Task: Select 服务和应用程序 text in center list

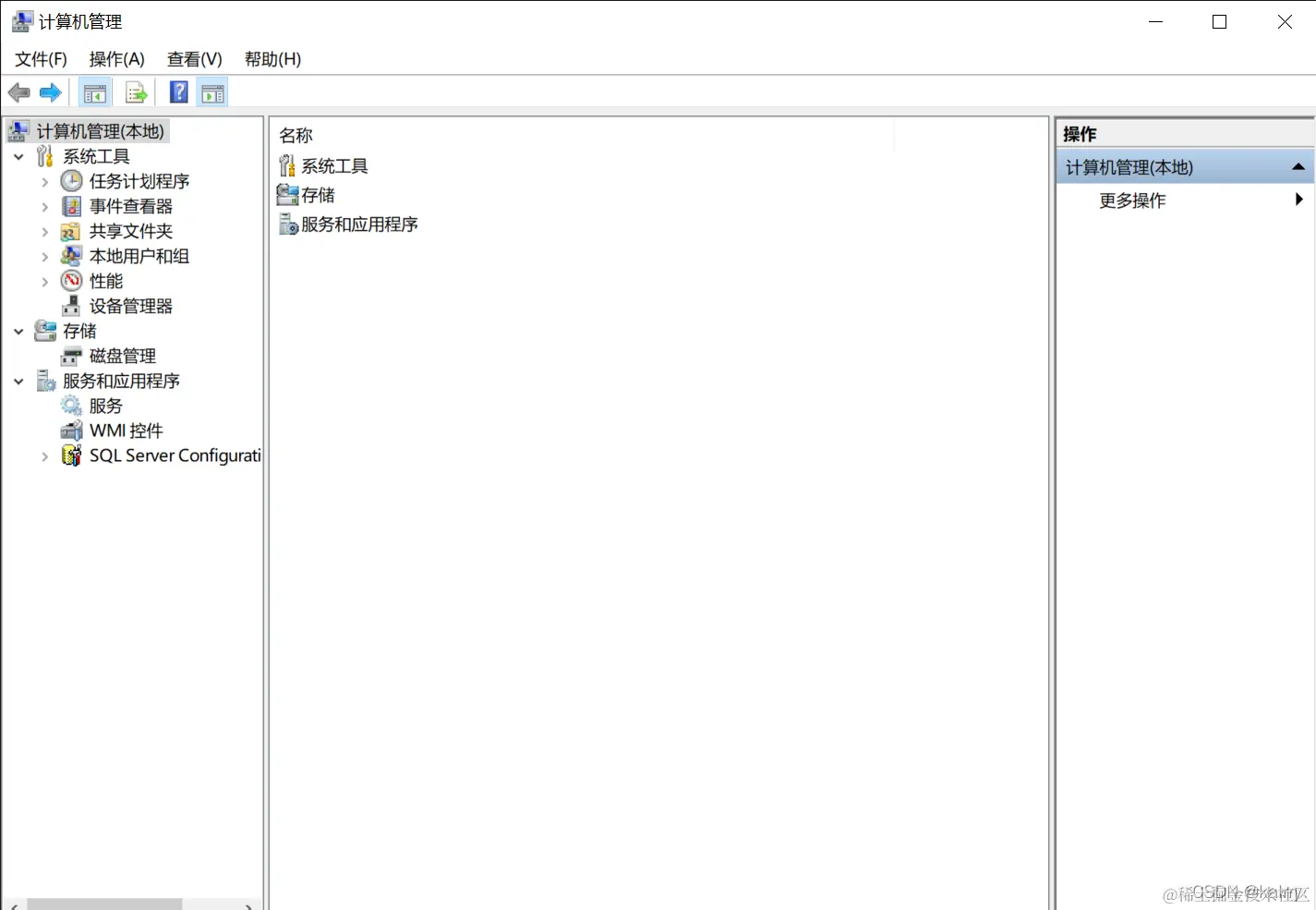Action: pyautogui.click(x=360, y=224)
